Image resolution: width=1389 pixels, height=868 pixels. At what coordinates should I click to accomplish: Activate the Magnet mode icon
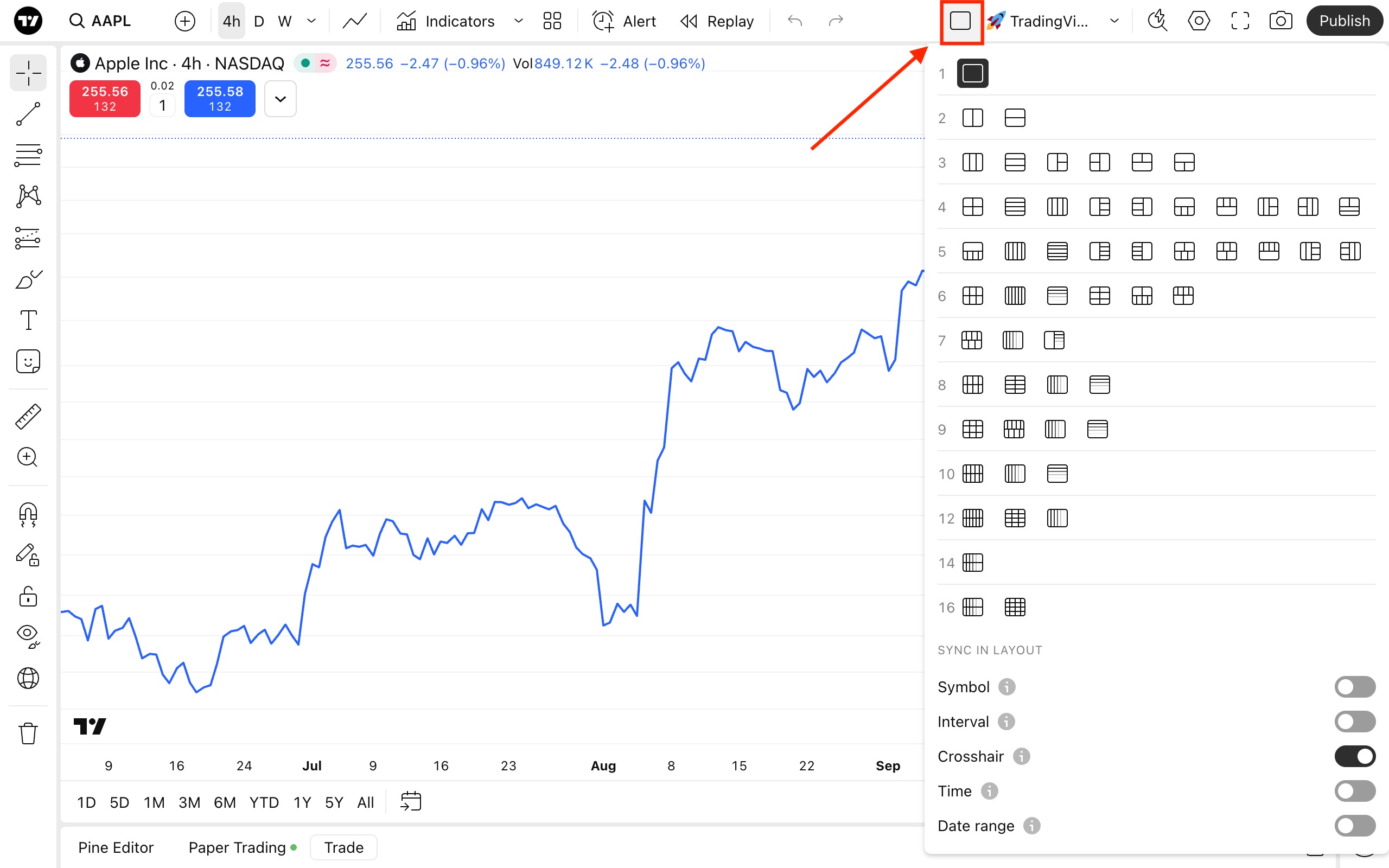pyautogui.click(x=28, y=514)
